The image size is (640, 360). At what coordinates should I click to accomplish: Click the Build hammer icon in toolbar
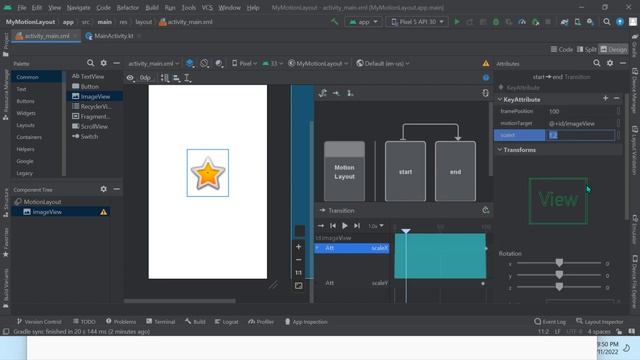tap(335, 22)
